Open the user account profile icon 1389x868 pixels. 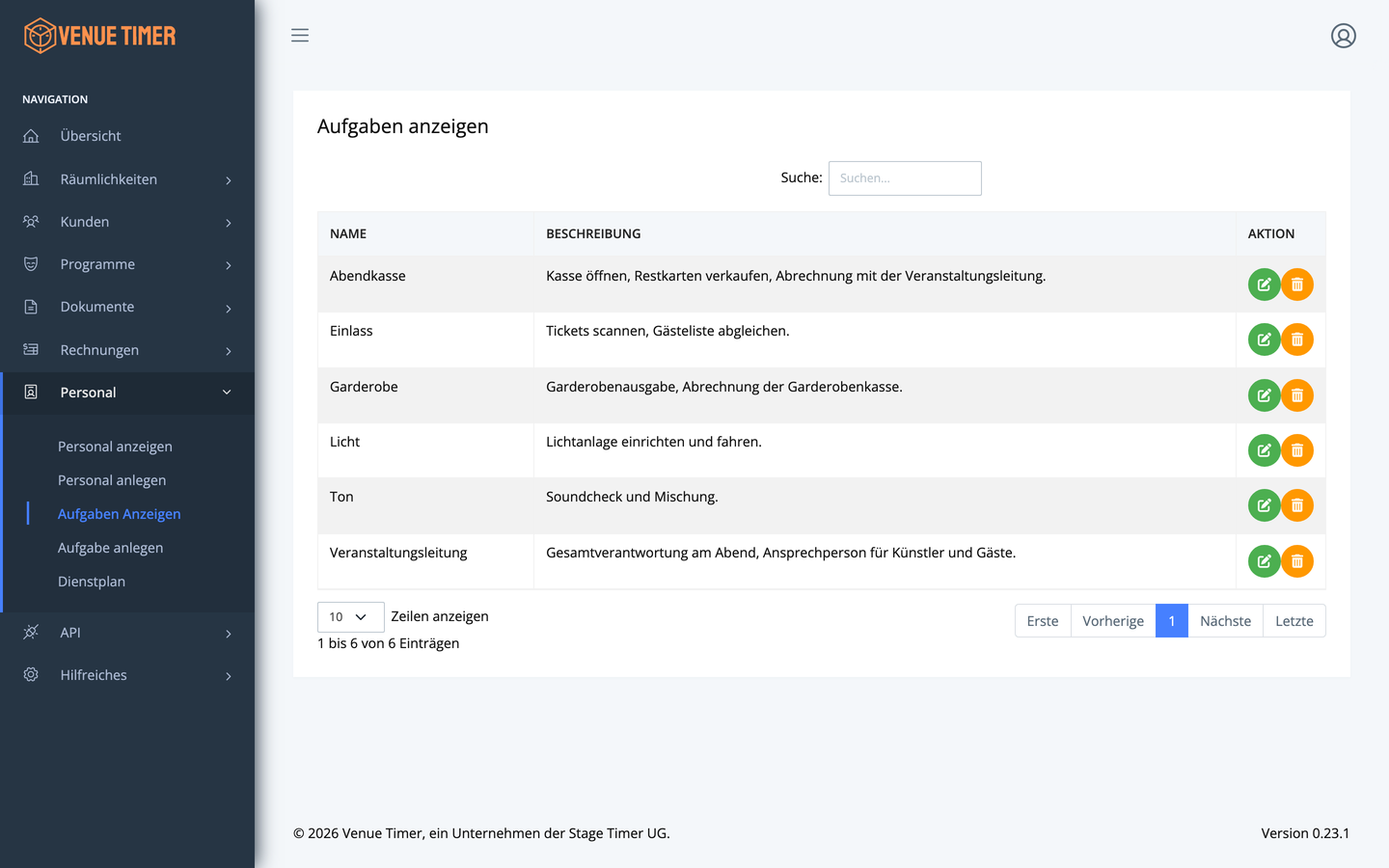[x=1344, y=36]
